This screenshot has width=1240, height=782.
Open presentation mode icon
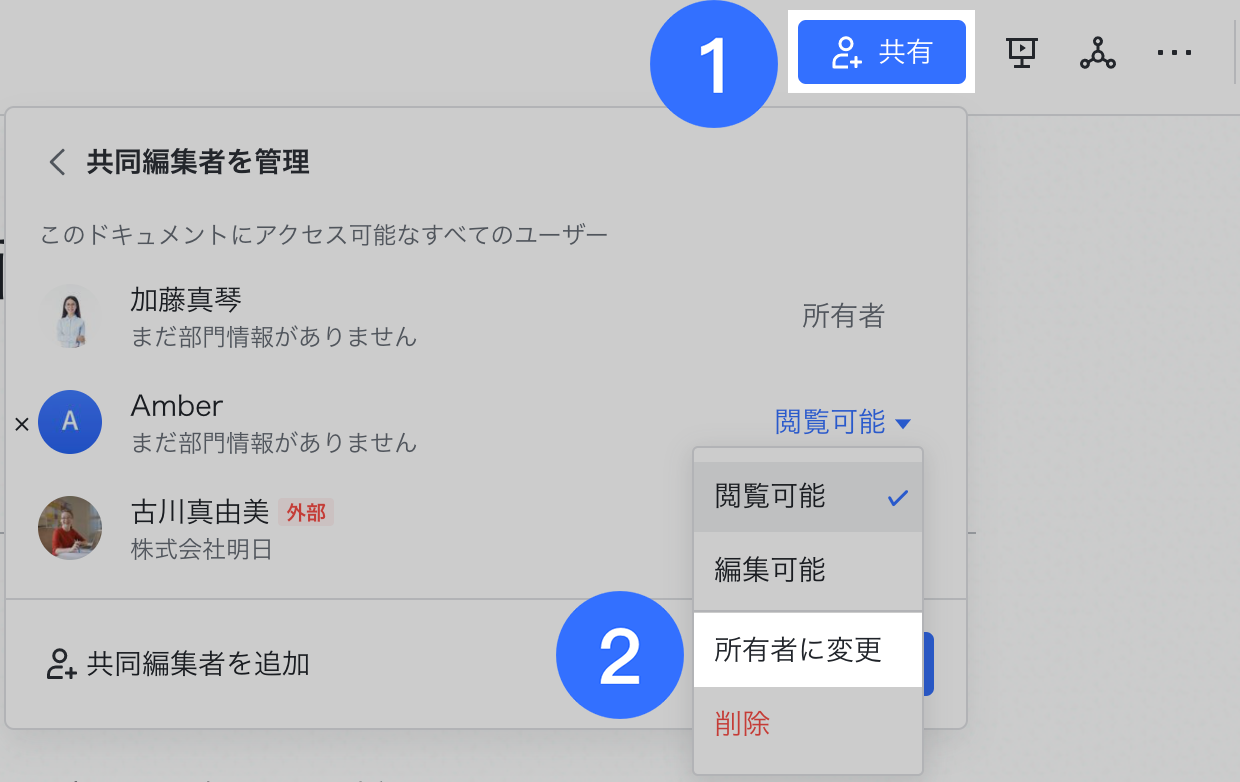1021,52
